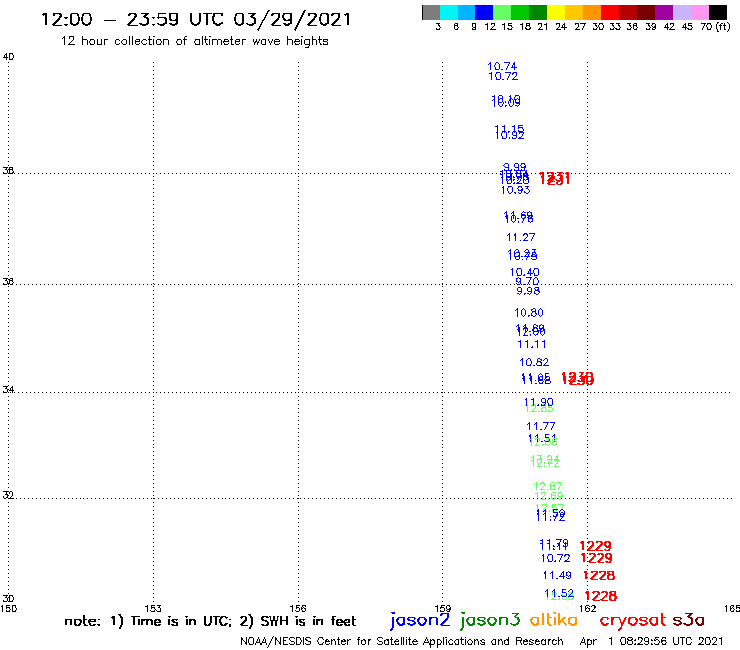This screenshot has width=740, height=650.
Task: Click the title '12:00 – 23:59 UTC 03/29/2021'
Action: pyautogui.click(x=196, y=19)
